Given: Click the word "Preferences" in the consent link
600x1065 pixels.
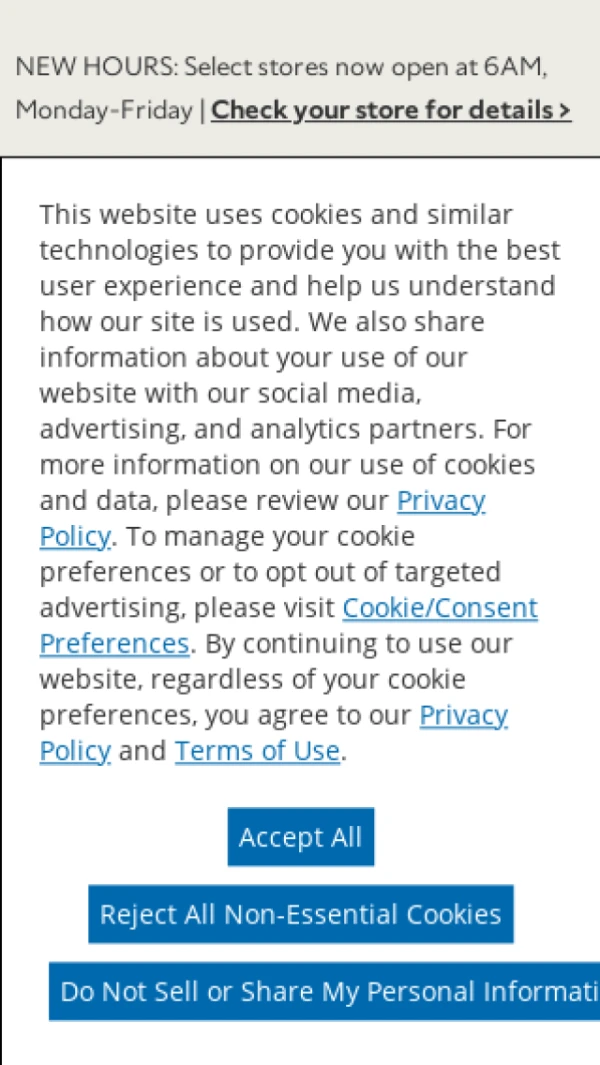Looking at the screenshot, I should [114, 643].
